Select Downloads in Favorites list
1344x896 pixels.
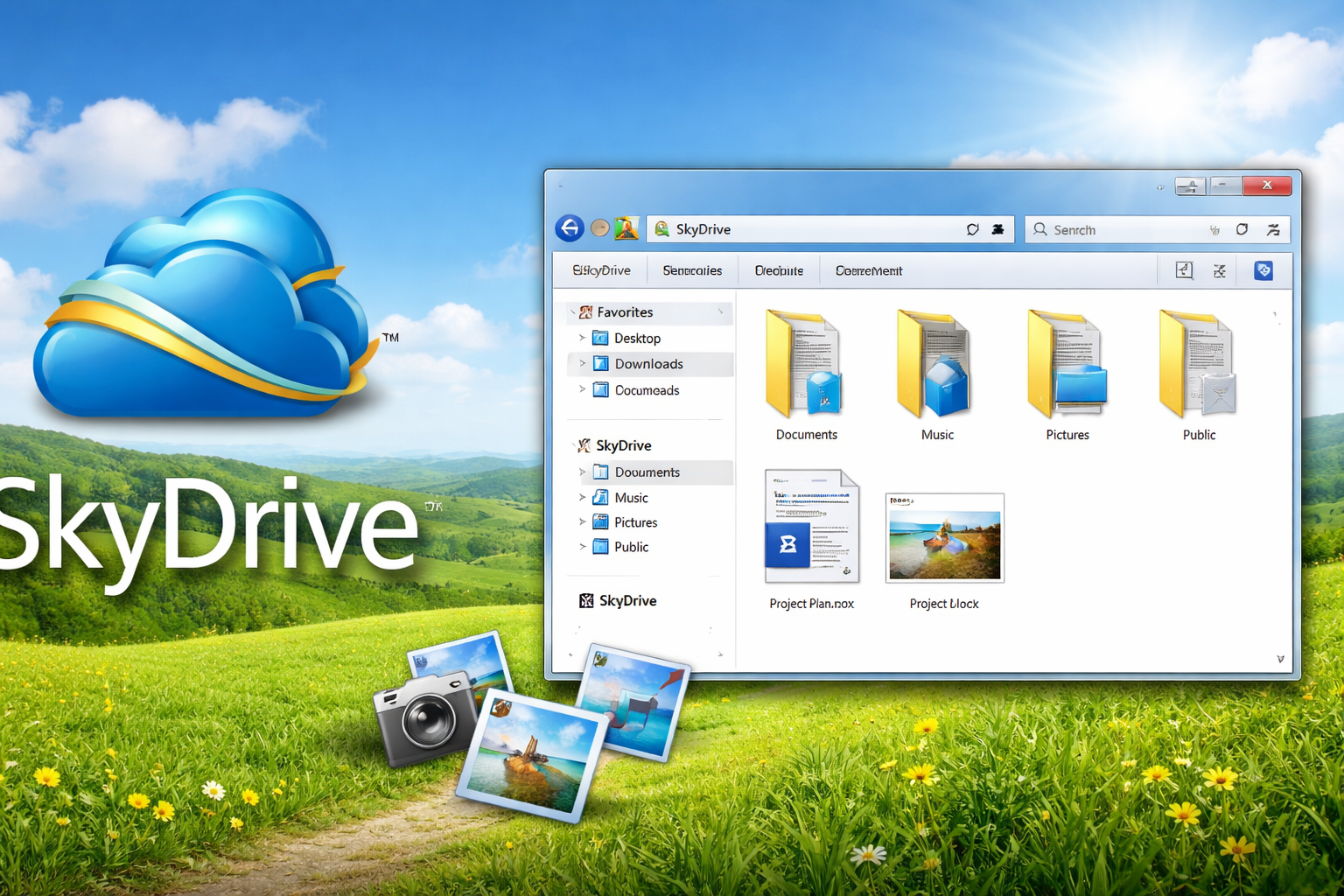(x=648, y=364)
